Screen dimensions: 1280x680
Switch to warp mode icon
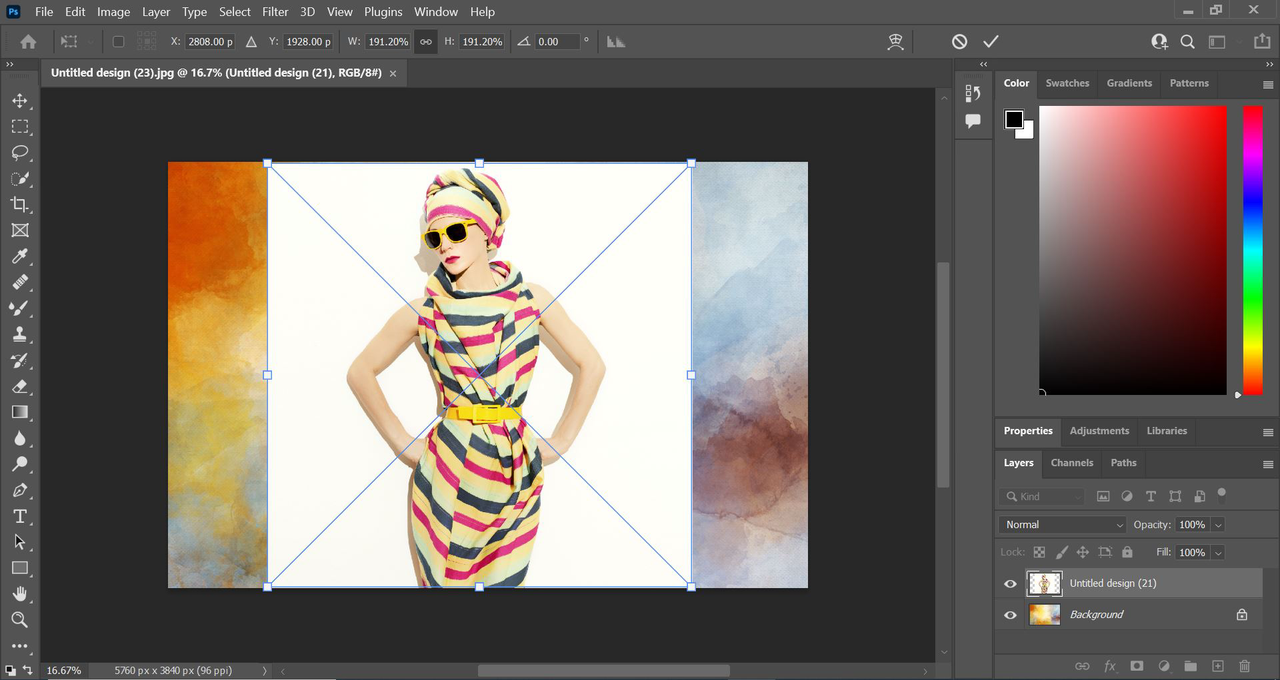pyautogui.click(x=895, y=42)
